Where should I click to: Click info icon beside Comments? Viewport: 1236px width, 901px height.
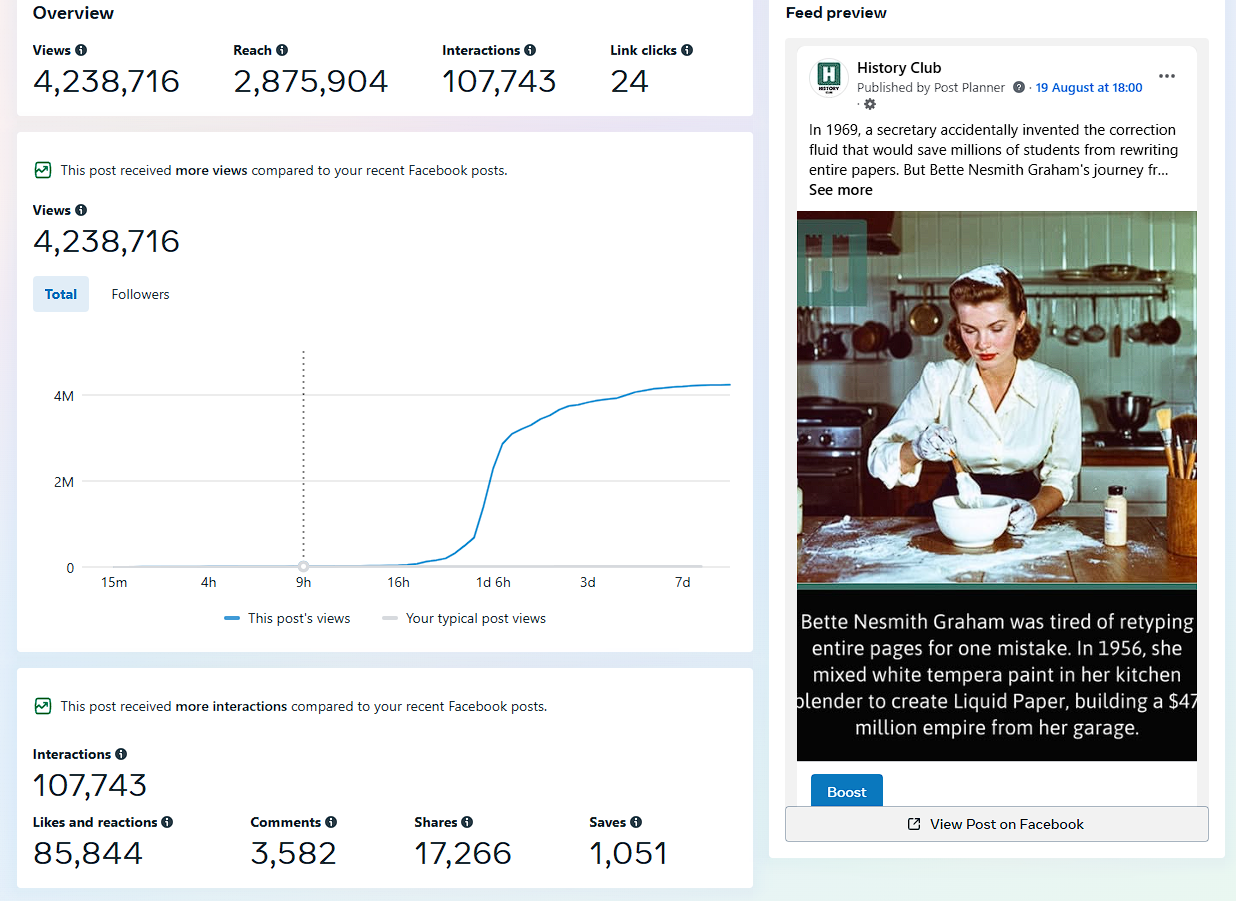[331, 822]
